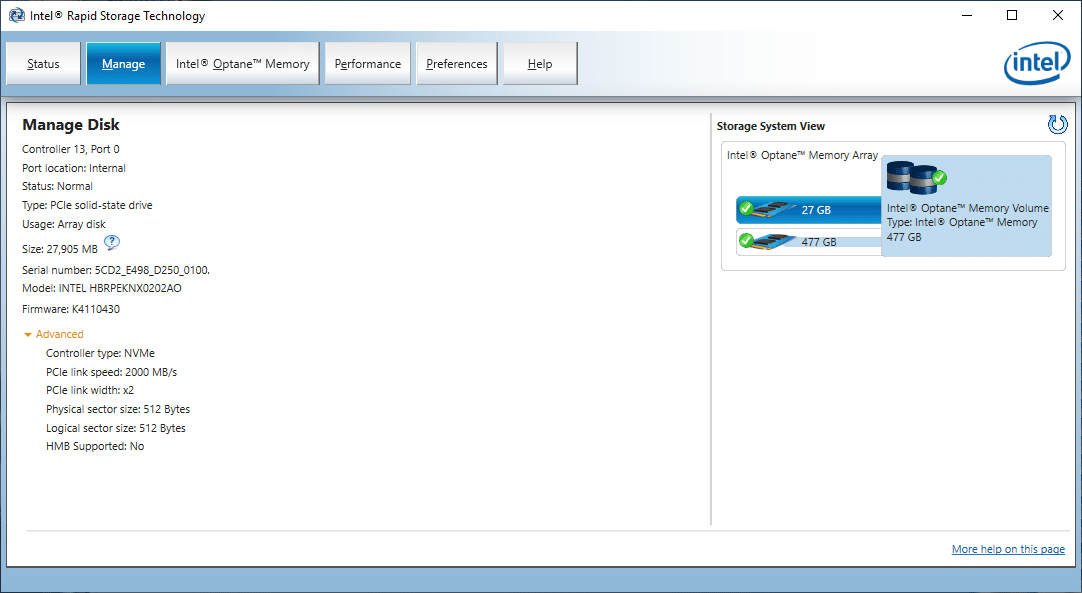Click the Rapid Storage Technology title bar icon
Viewport: 1082px width, 593px height.
click(x=17, y=15)
